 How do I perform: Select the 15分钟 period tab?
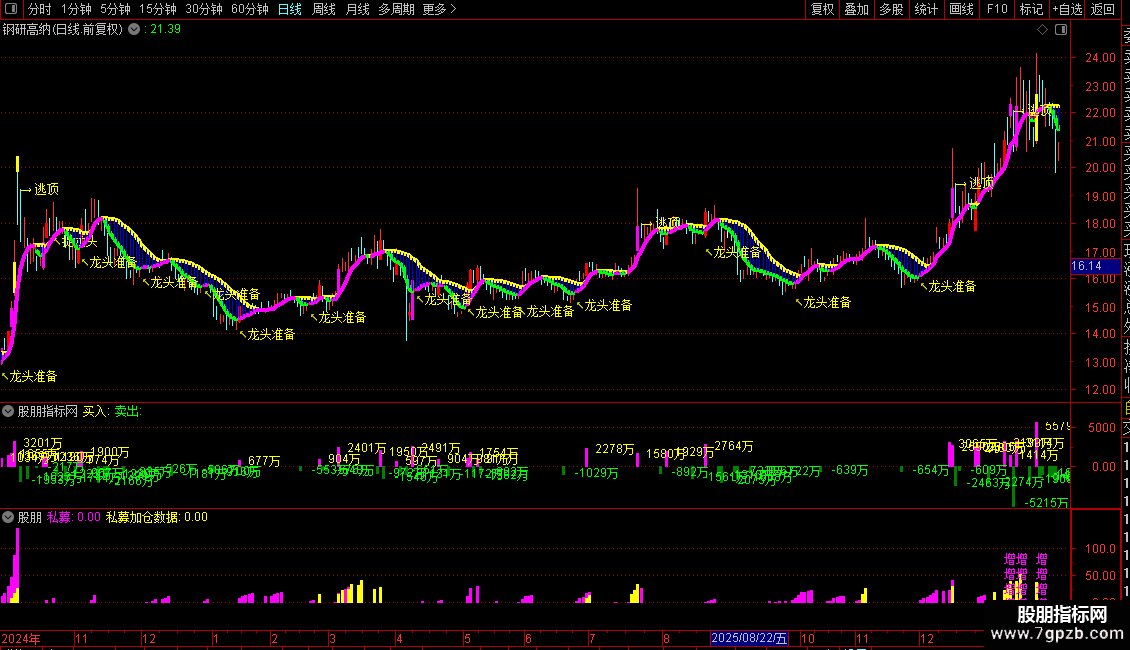[x=158, y=9]
